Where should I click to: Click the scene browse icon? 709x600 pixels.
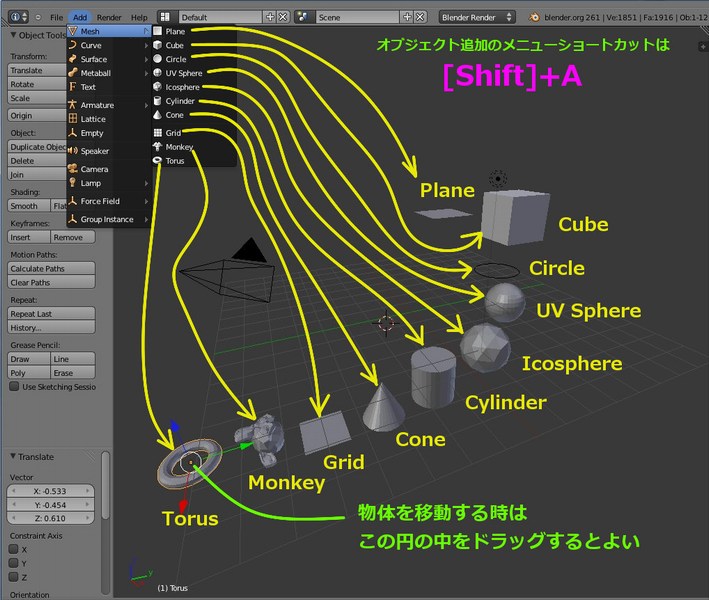[x=303, y=17]
